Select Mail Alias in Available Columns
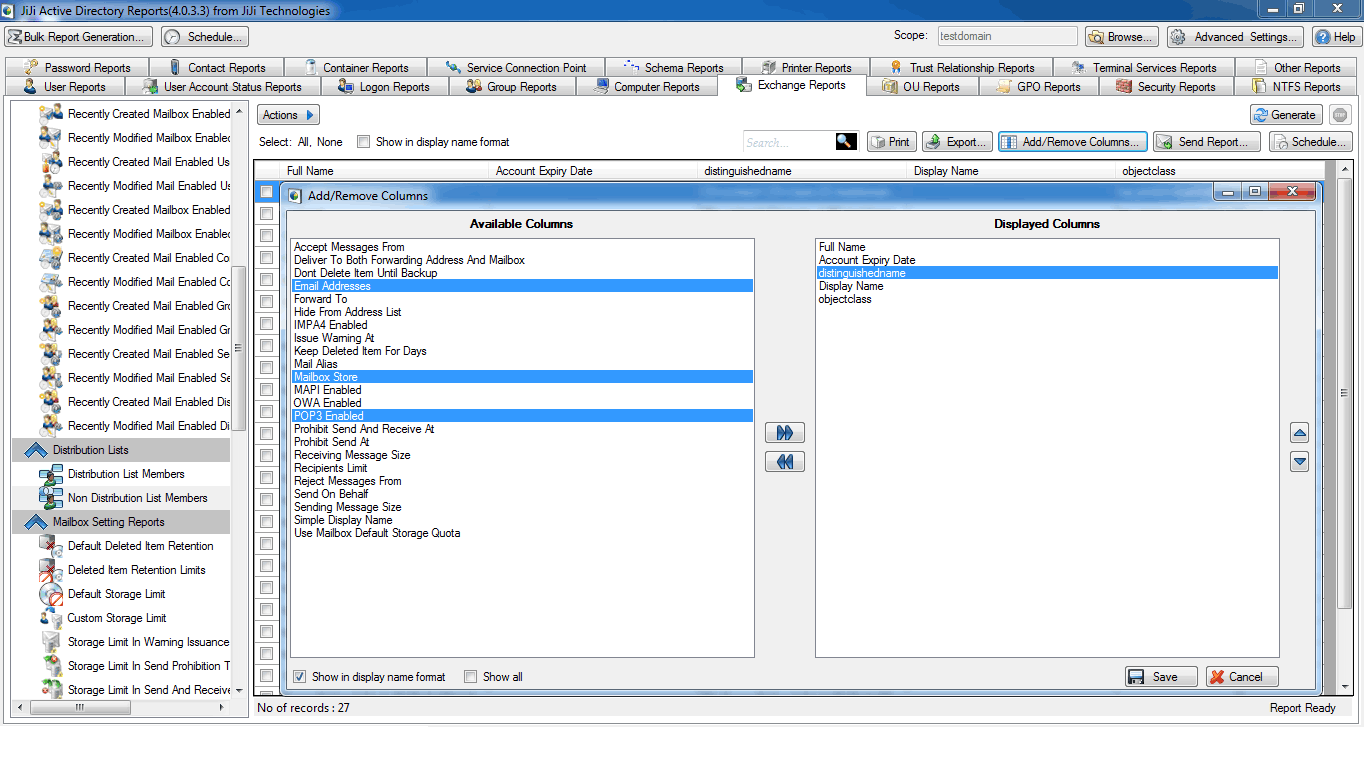The width and height of the screenshot is (1364, 768). pyautogui.click(x=522, y=364)
